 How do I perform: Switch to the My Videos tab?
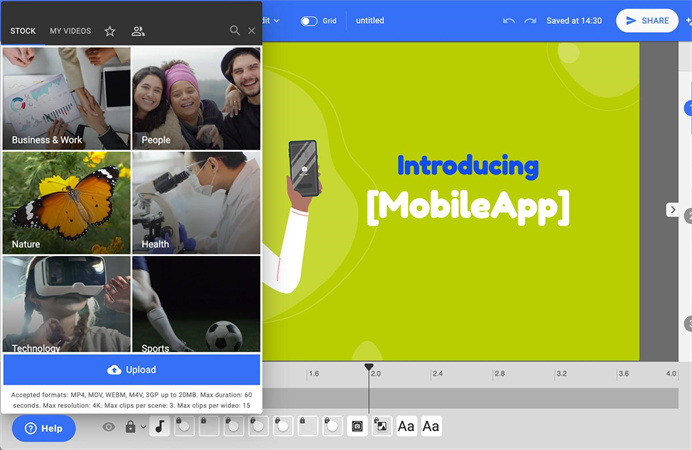[70, 31]
